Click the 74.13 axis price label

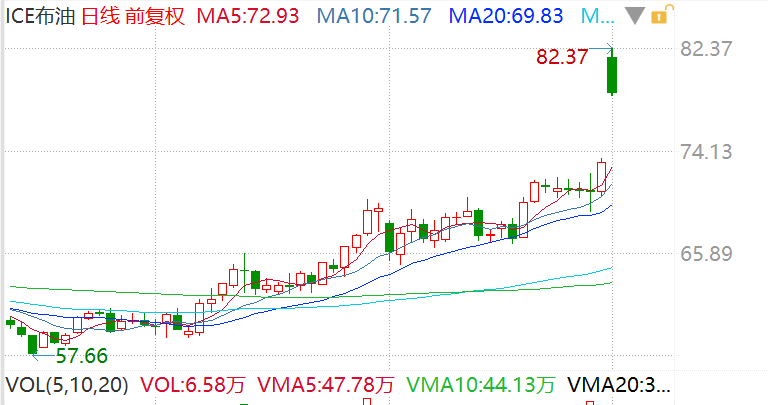pos(706,152)
